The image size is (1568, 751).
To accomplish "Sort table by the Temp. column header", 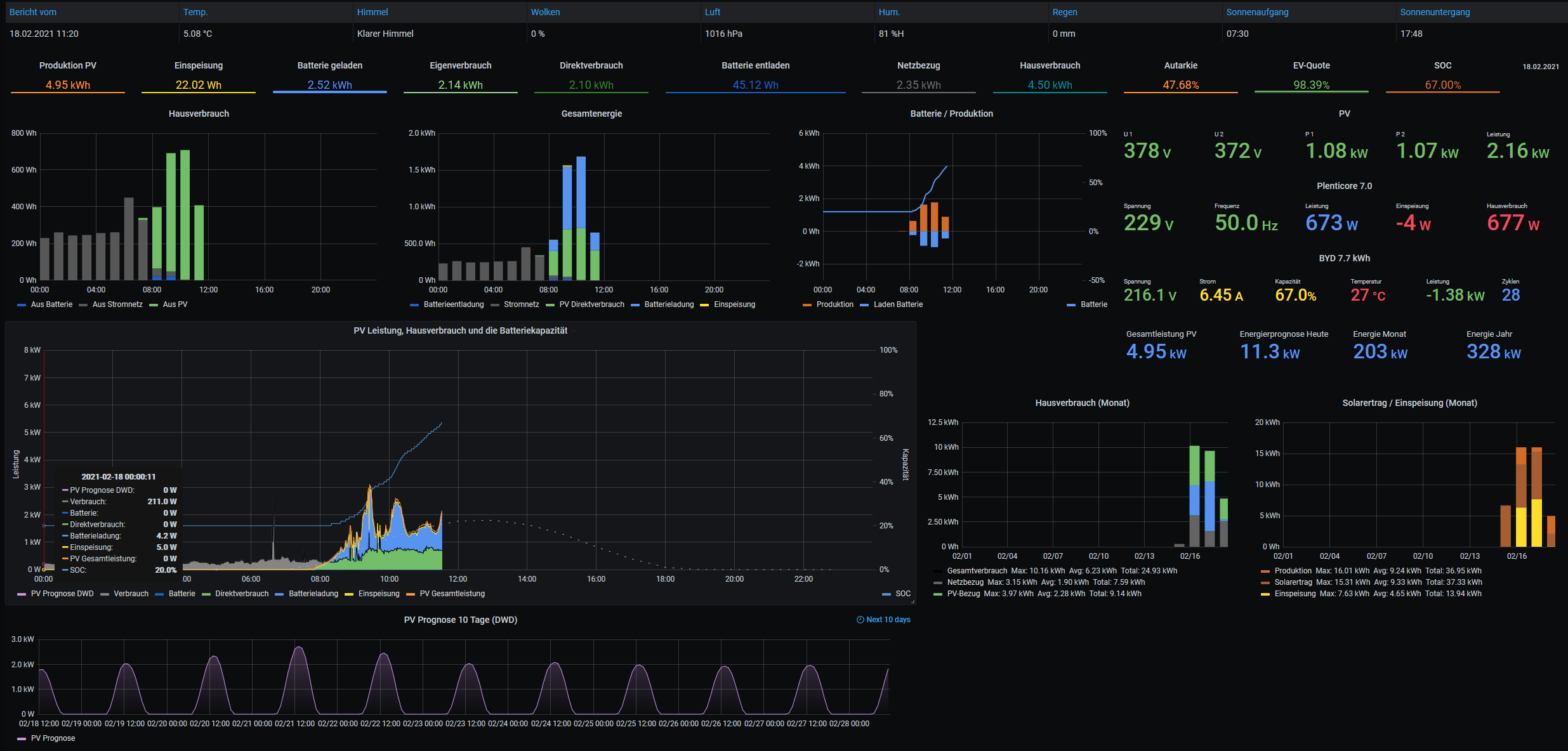I will tap(195, 12).
